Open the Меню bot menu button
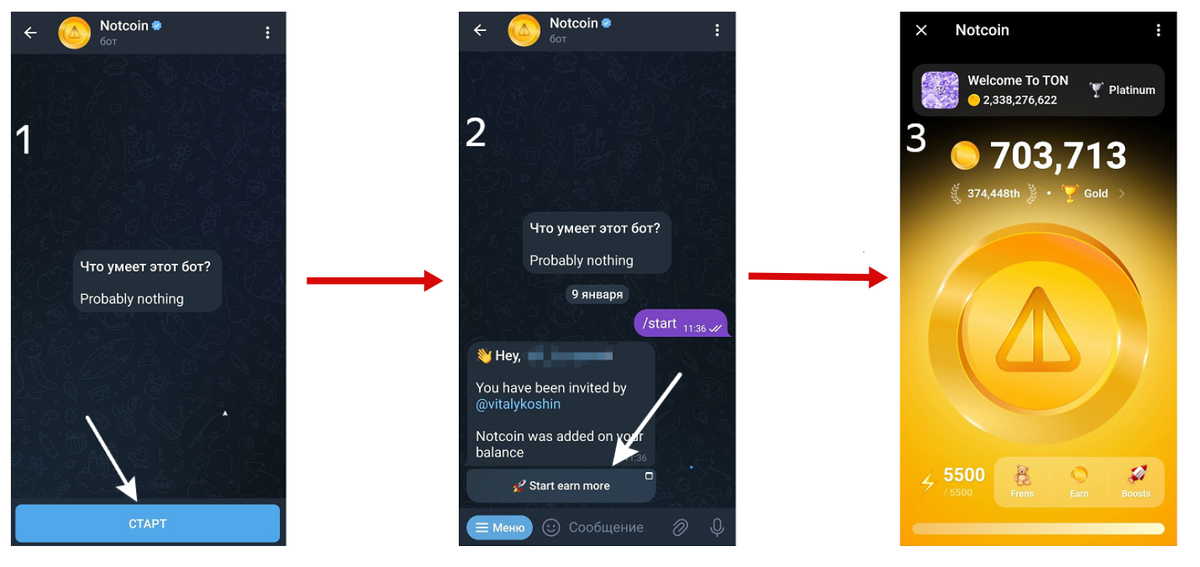This screenshot has width=1200, height=567. click(x=500, y=527)
